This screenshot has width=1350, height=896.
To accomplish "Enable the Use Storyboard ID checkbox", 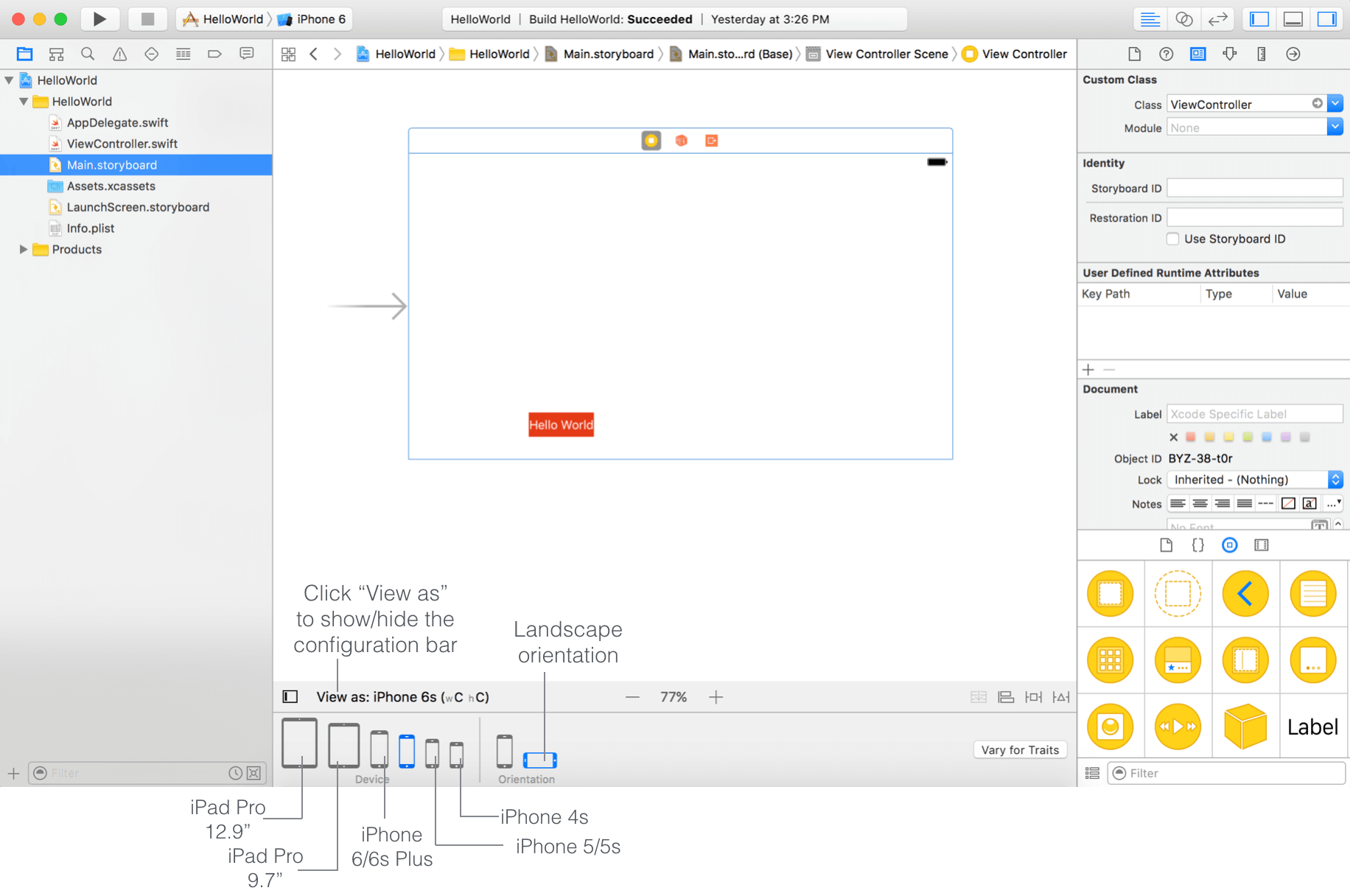I will [1172, 239].
